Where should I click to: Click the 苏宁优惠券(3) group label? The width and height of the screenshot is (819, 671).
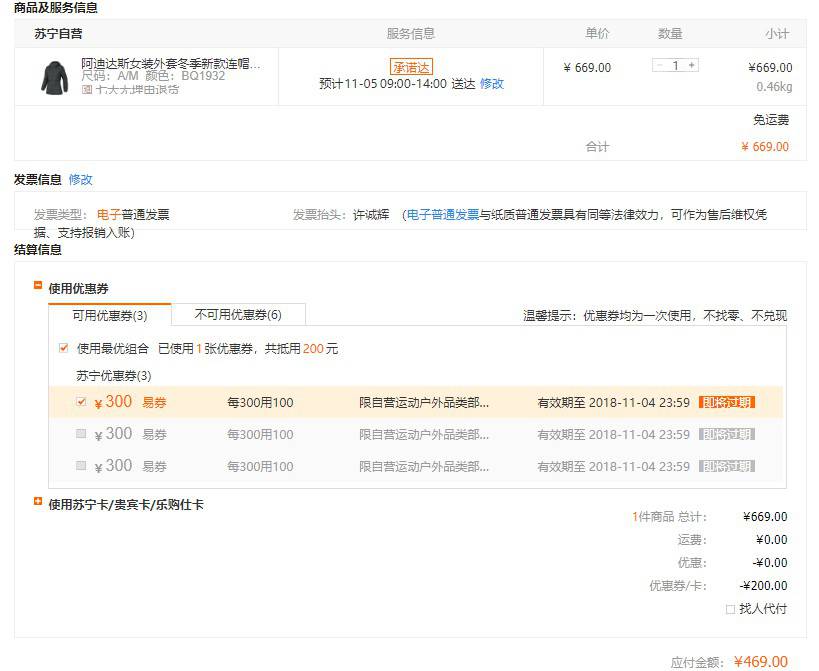click(114, 375)
